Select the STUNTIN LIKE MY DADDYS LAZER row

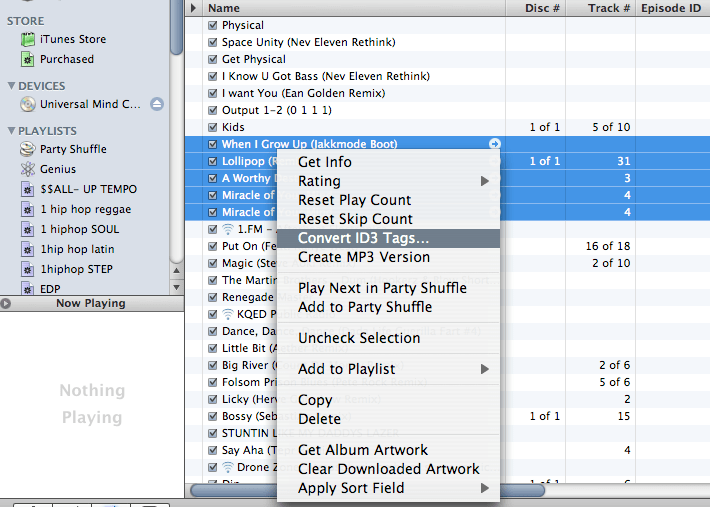447,433
